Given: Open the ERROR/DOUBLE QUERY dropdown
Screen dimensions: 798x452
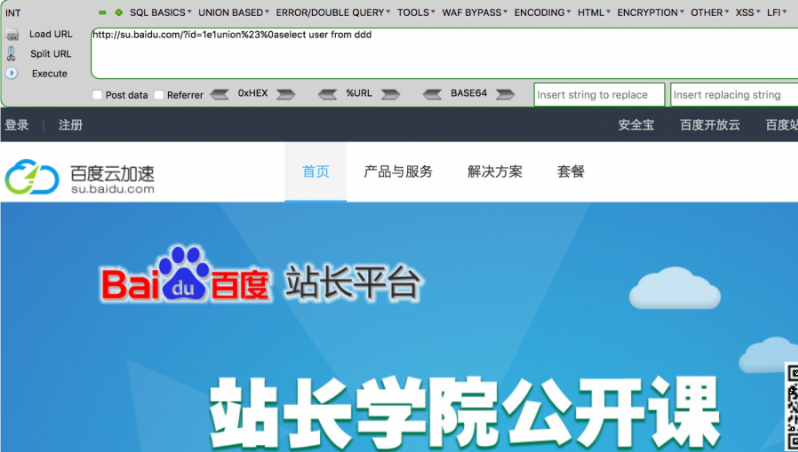Looking at the screenshot, I should [x=333, y=12].
